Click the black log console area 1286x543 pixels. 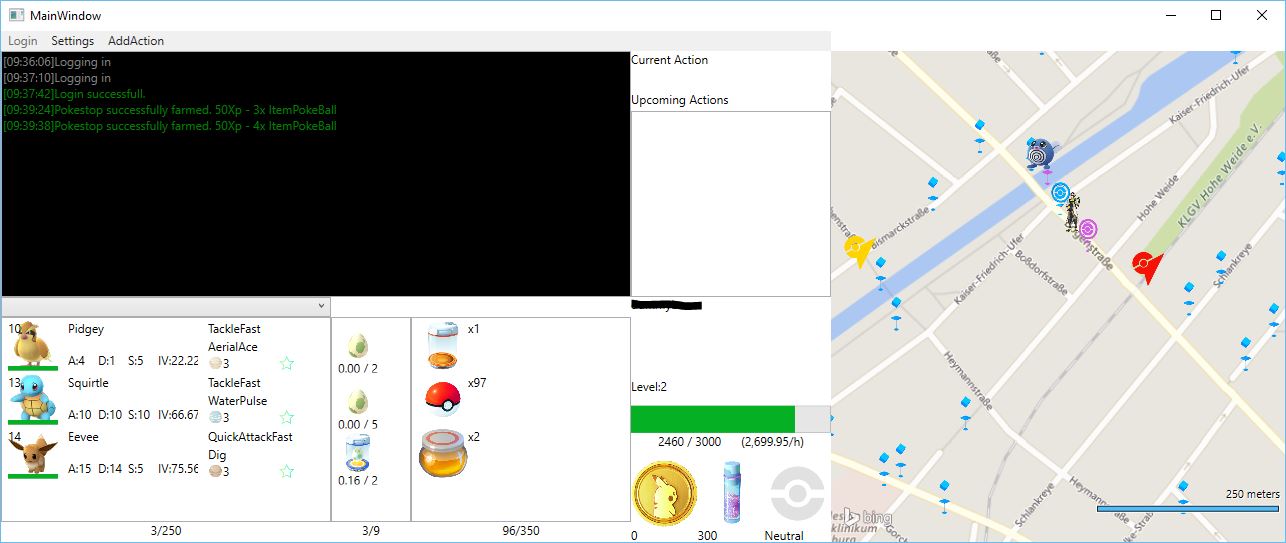tap(316, 174)
